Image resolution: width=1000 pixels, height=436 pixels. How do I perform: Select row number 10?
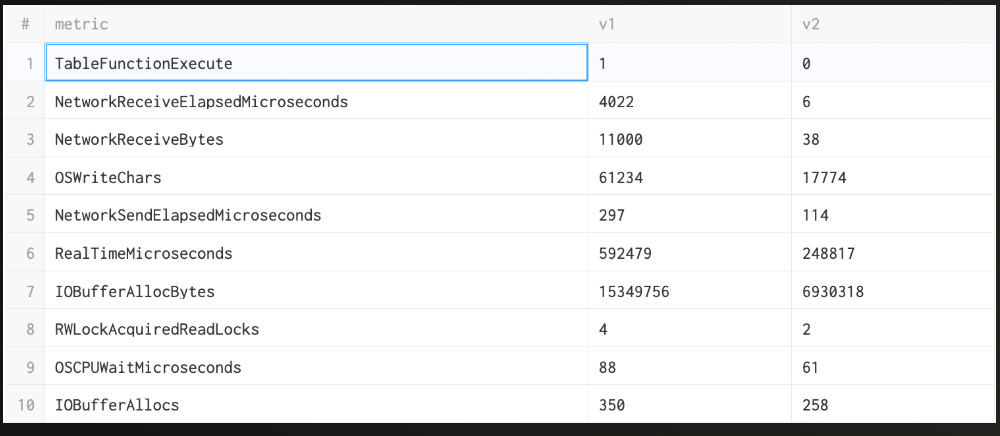pyautogui.click(x=25, y=404)
